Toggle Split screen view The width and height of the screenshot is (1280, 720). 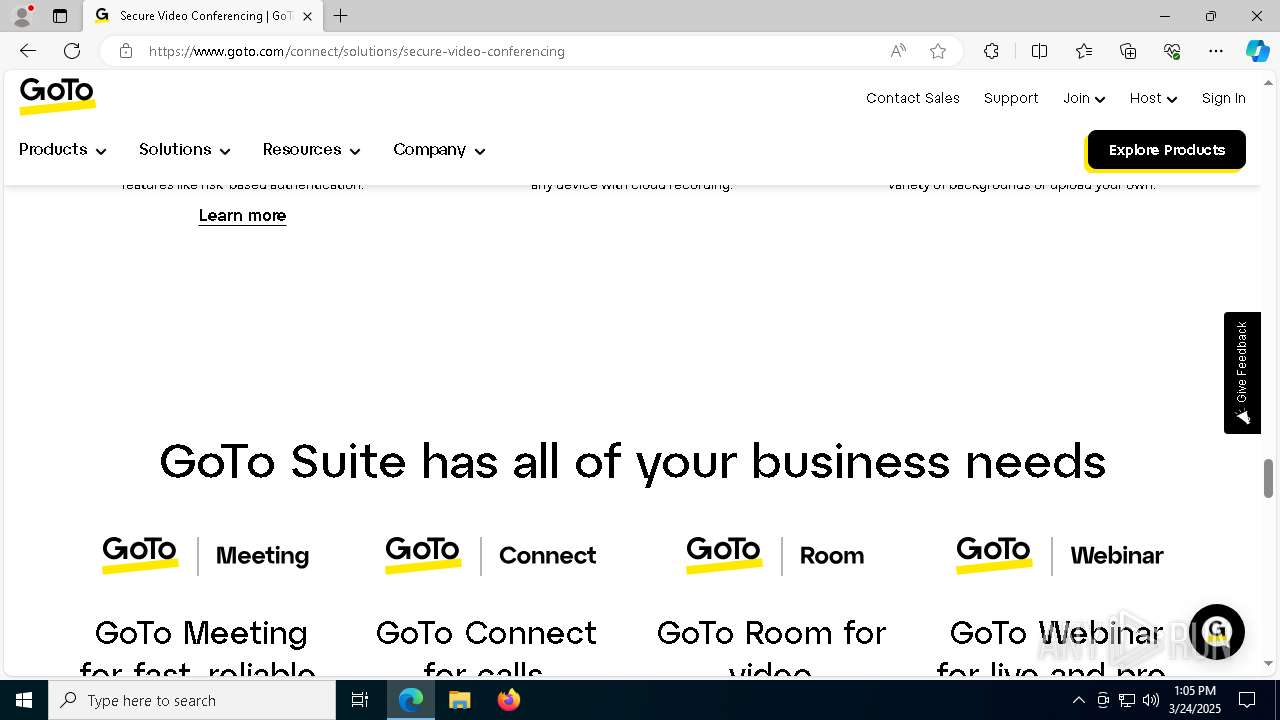(1039, 51)
